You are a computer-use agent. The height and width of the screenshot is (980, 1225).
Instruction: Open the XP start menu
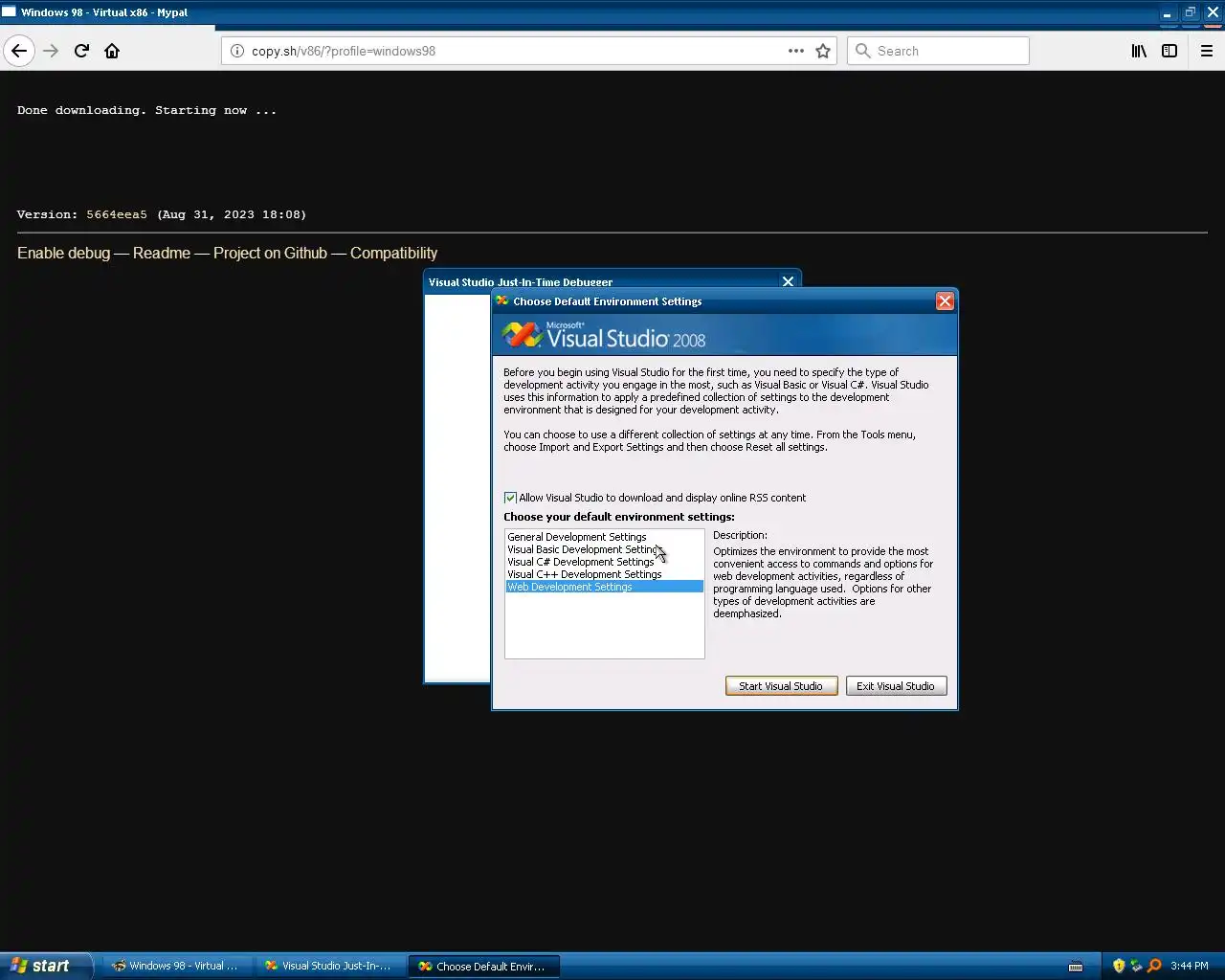pos(46,966)
